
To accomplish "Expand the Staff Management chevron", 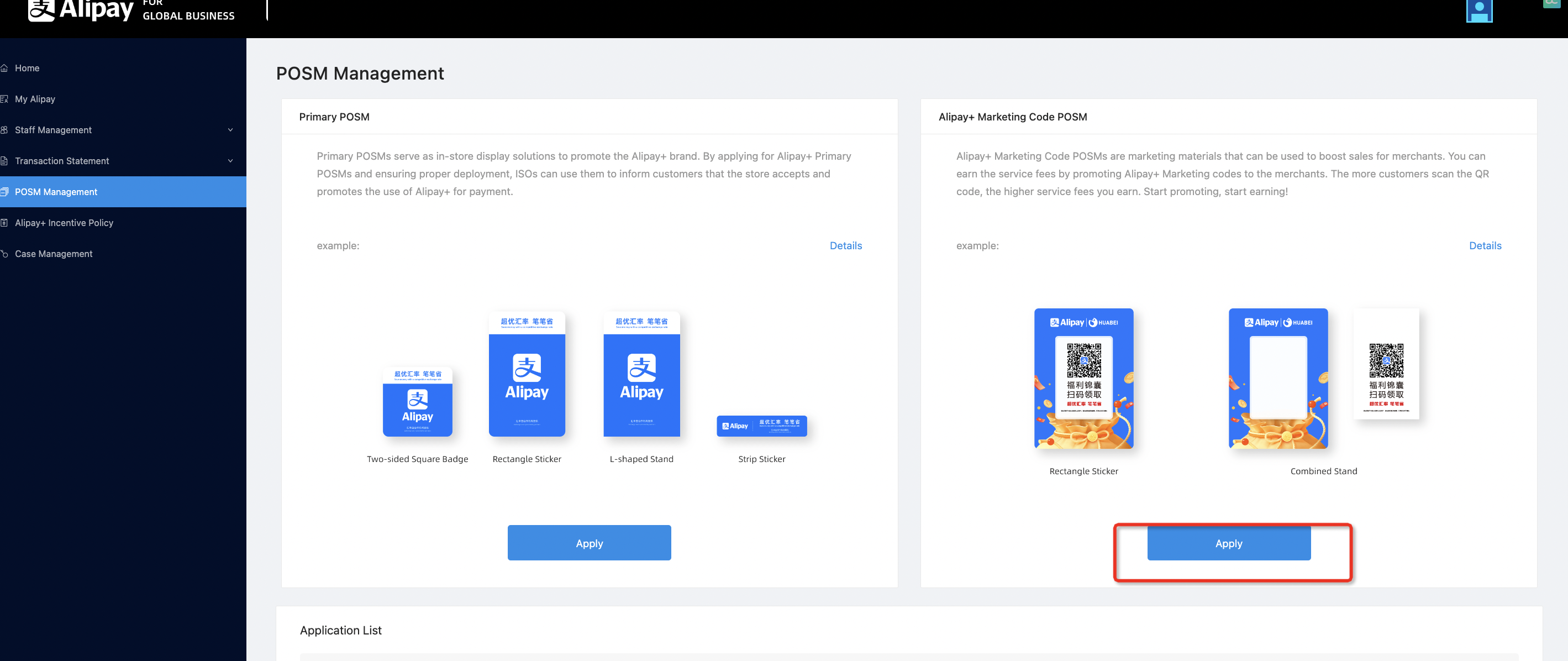I will [x=231, y=130].
